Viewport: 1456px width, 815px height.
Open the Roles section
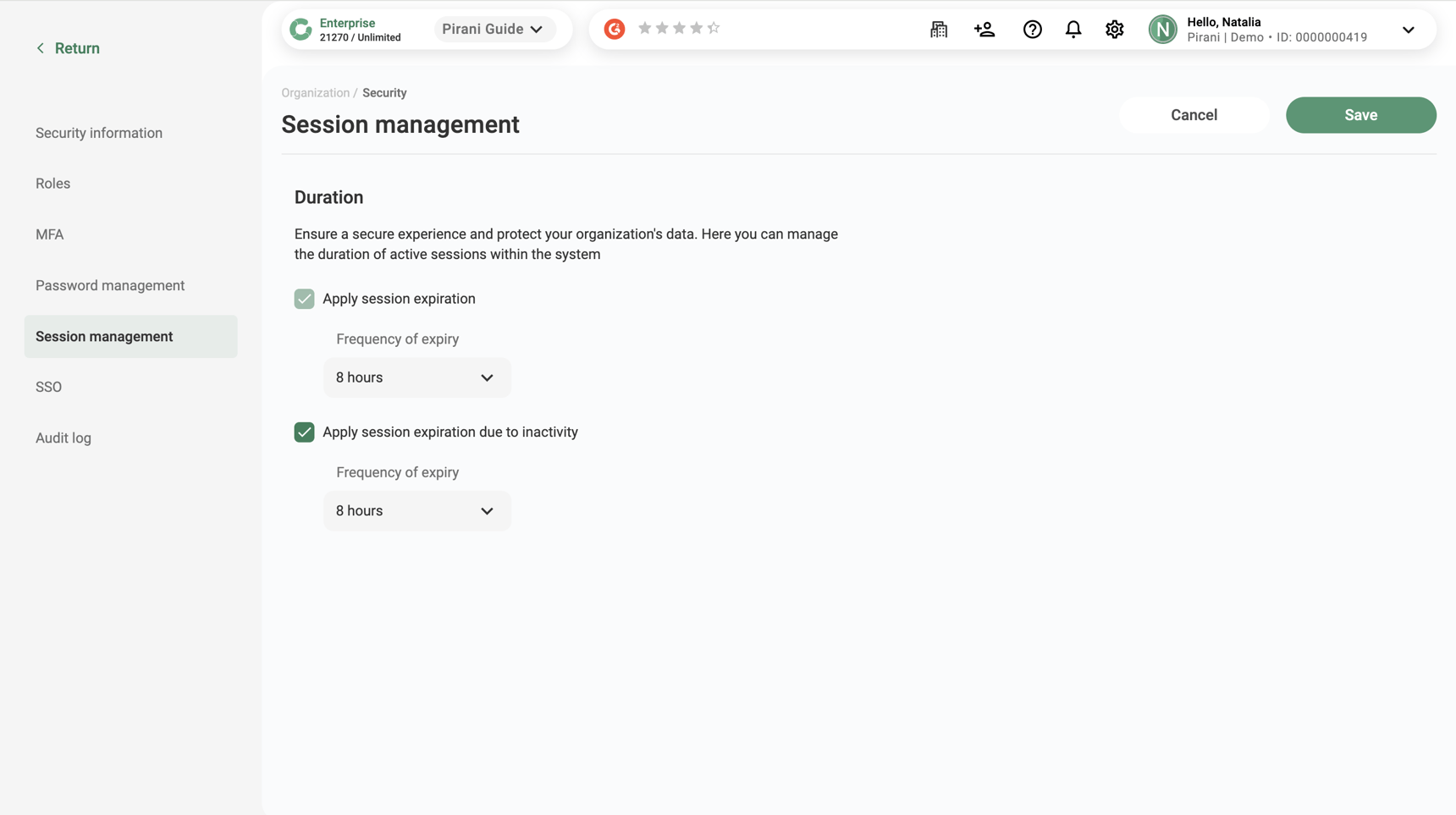pyautogui.click(x=52, y=184)
